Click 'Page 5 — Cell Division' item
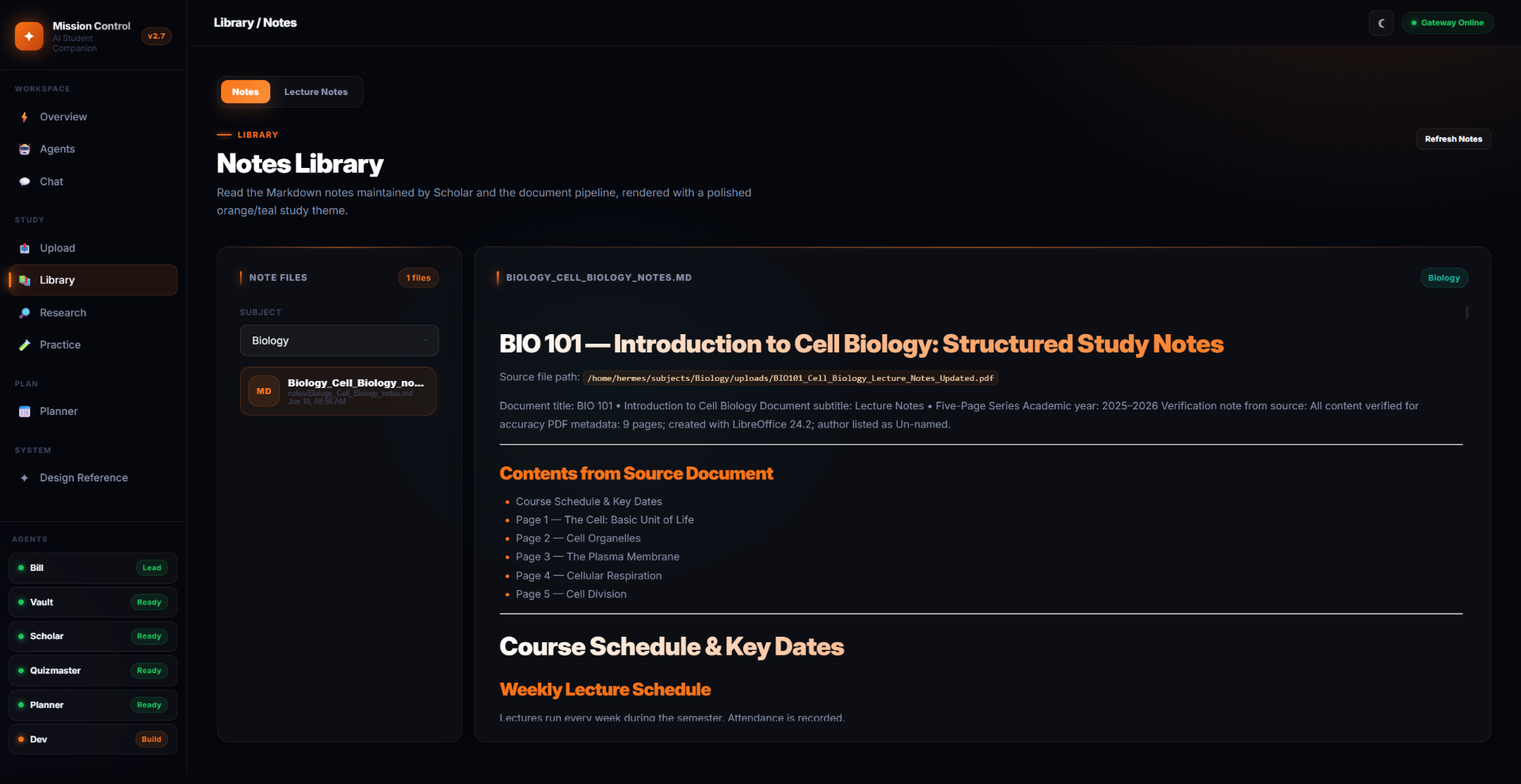The width and height of the screenshot is (1521, 784). 571,595
